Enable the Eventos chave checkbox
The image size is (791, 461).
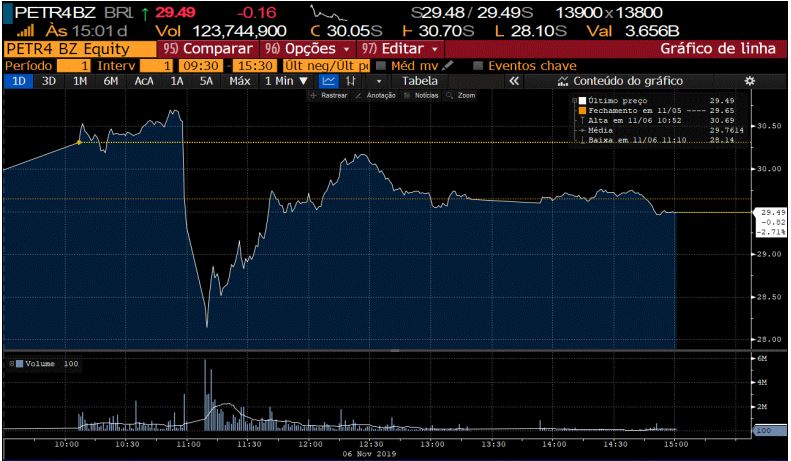[x=478, y=65]
